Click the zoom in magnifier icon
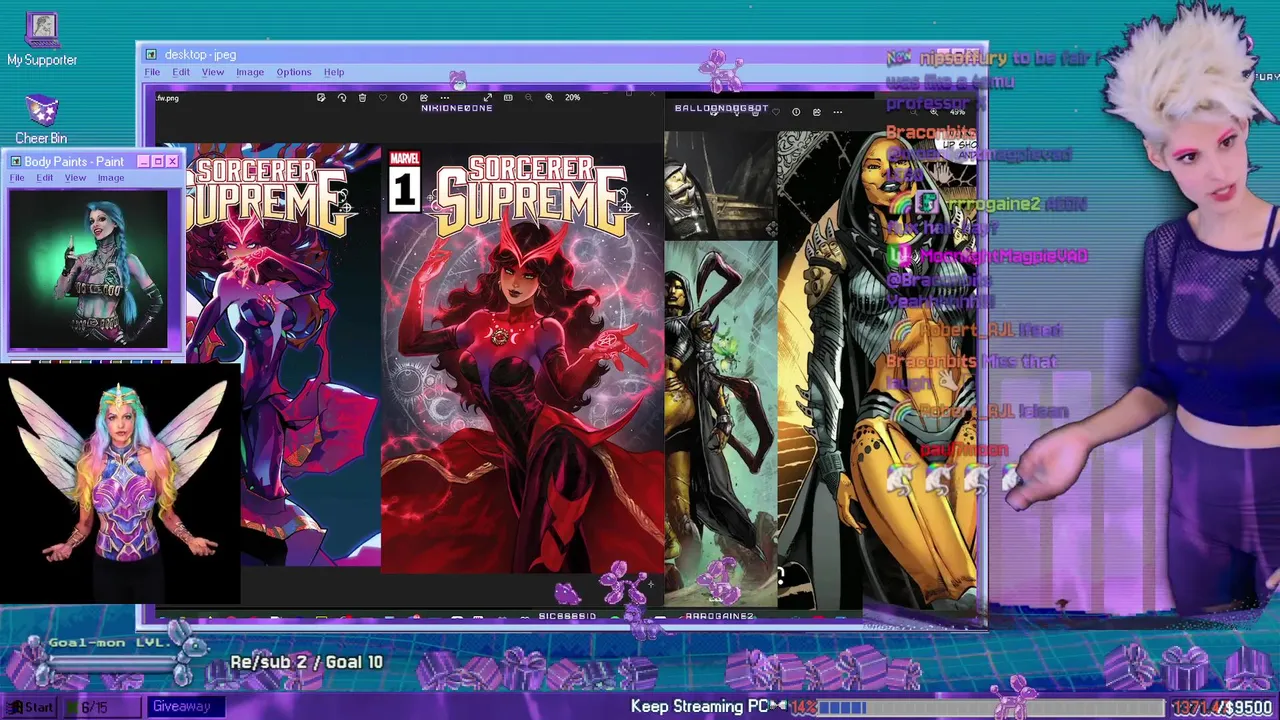The height and width of the screenshot is (720, 1280). pos(549,97)
